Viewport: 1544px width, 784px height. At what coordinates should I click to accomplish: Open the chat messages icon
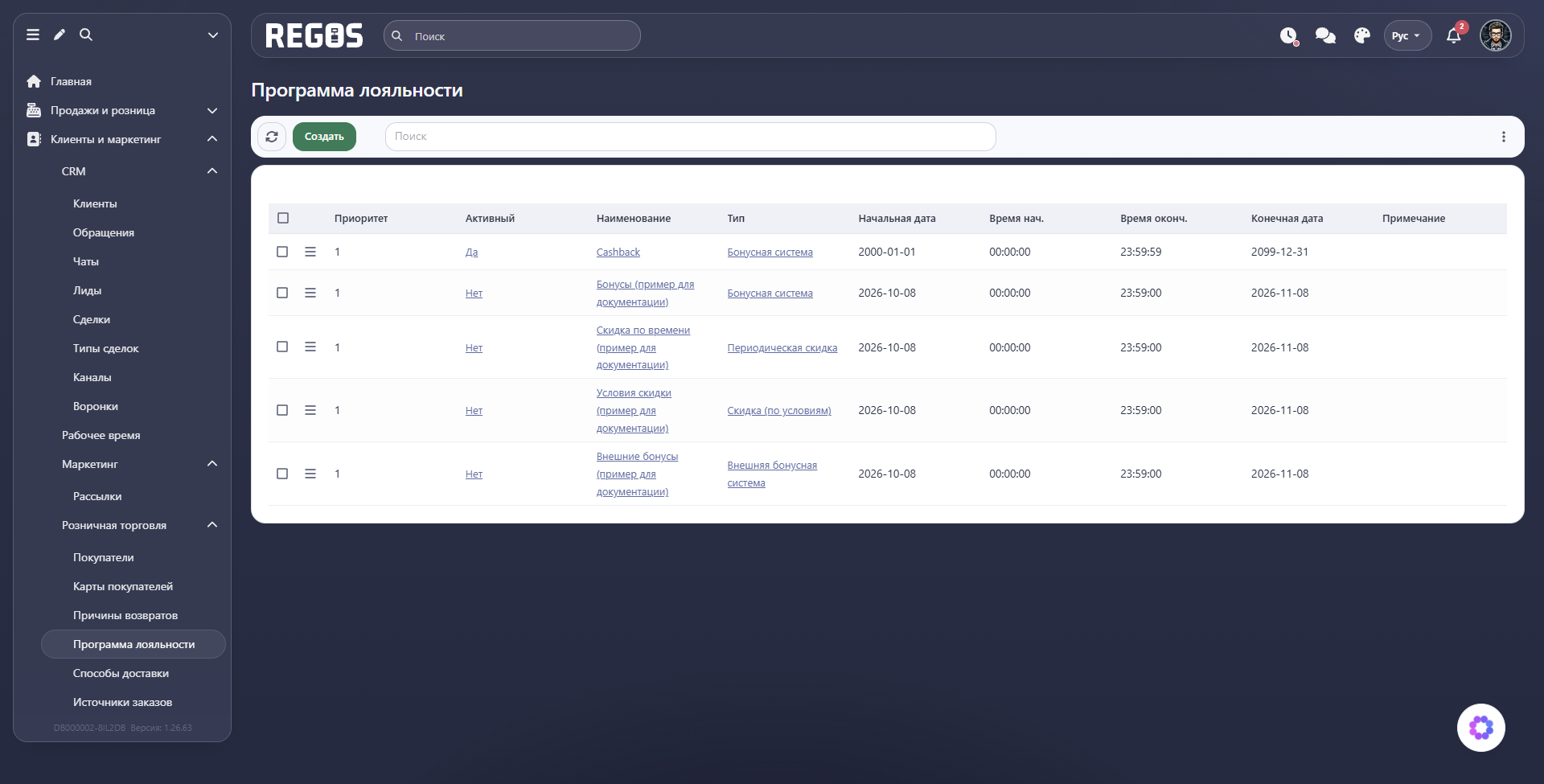pyautogui.click(x=1325, y=35)
